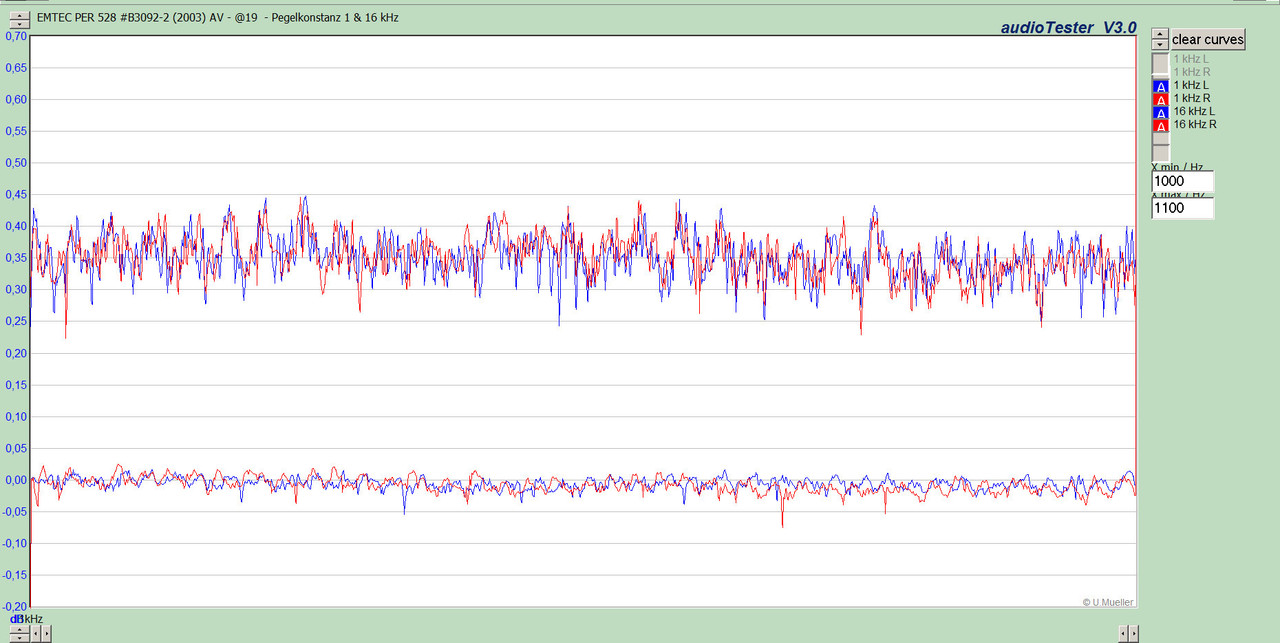Click down arrow of top-left Y-axis stepper
The image size is (1280, 643).
(x=19, y=24)
